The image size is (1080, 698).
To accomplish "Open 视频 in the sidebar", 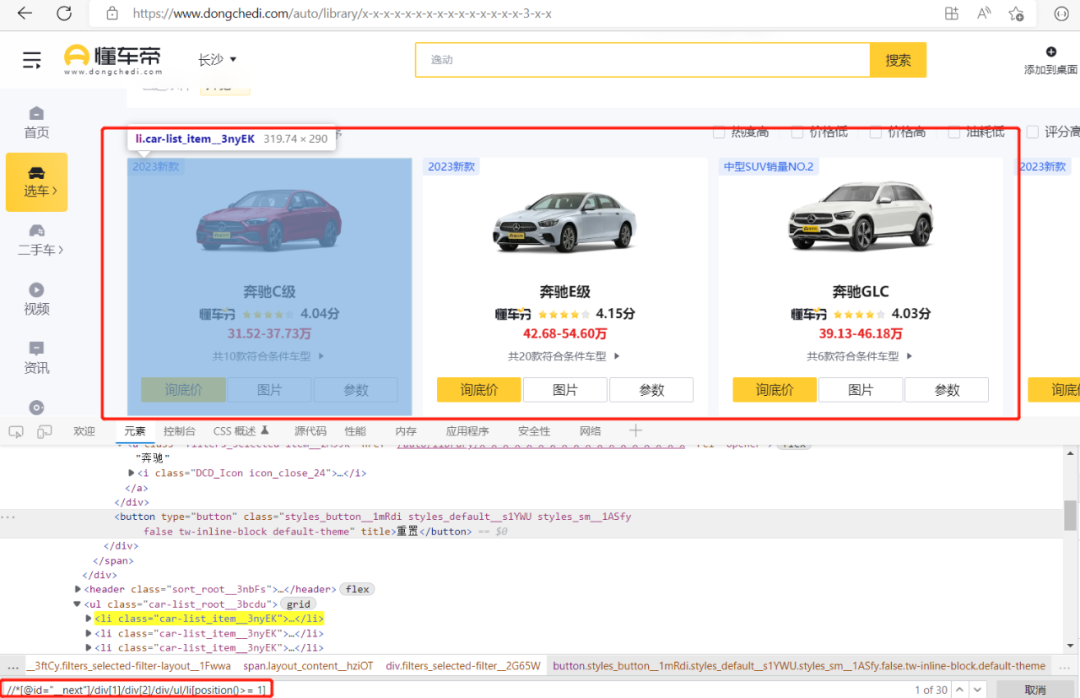I will pyautogui.click(x=37, y=300).
